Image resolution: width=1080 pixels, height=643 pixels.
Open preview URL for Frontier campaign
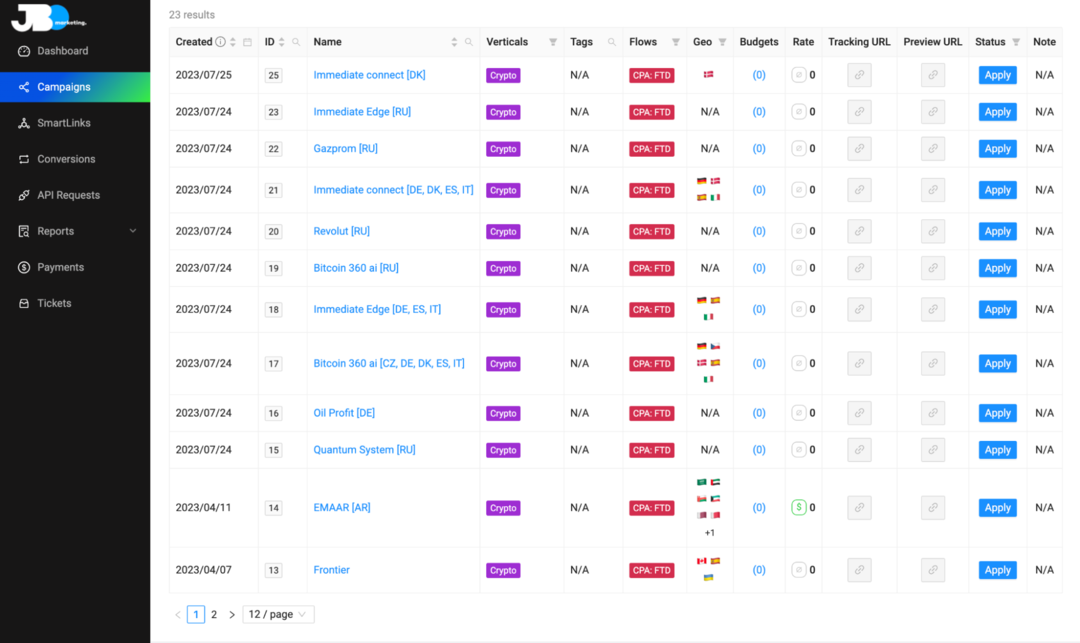point(933,570)
